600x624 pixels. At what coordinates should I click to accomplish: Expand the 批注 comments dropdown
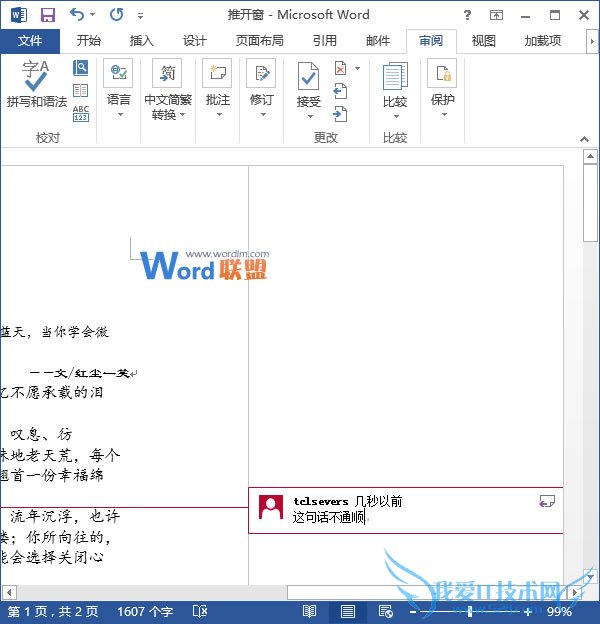point(218,88)
